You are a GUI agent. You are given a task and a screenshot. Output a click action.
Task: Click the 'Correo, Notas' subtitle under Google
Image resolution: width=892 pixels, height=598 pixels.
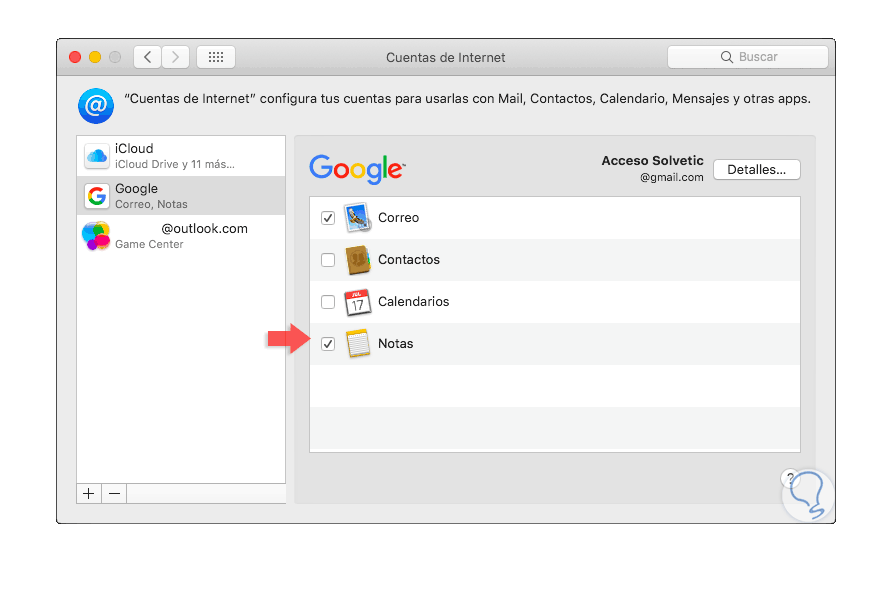(x=151, y=204)
